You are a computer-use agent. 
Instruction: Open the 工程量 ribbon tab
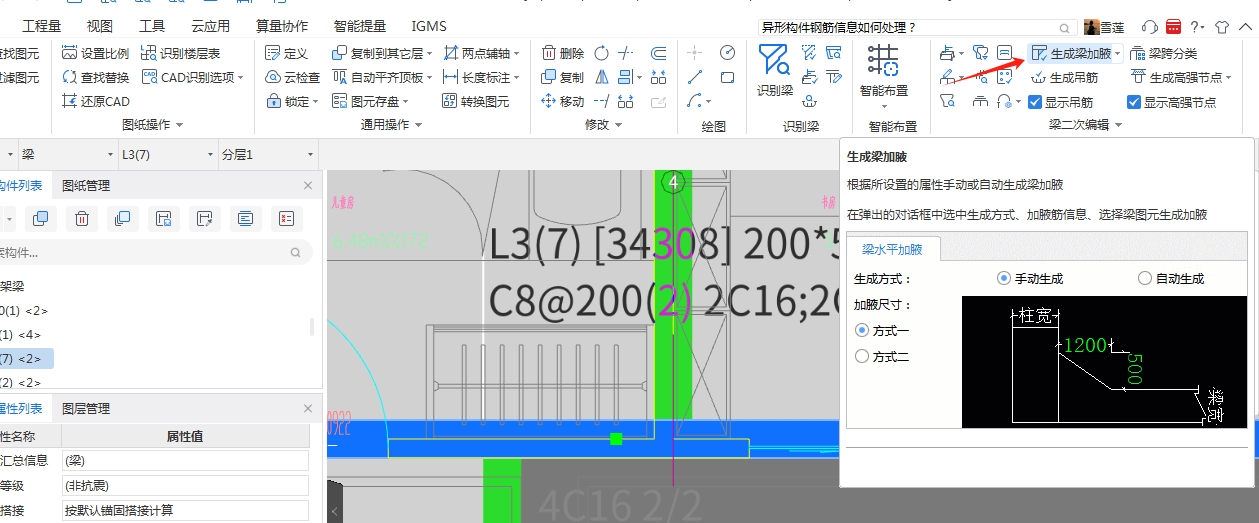click(42, 26)
